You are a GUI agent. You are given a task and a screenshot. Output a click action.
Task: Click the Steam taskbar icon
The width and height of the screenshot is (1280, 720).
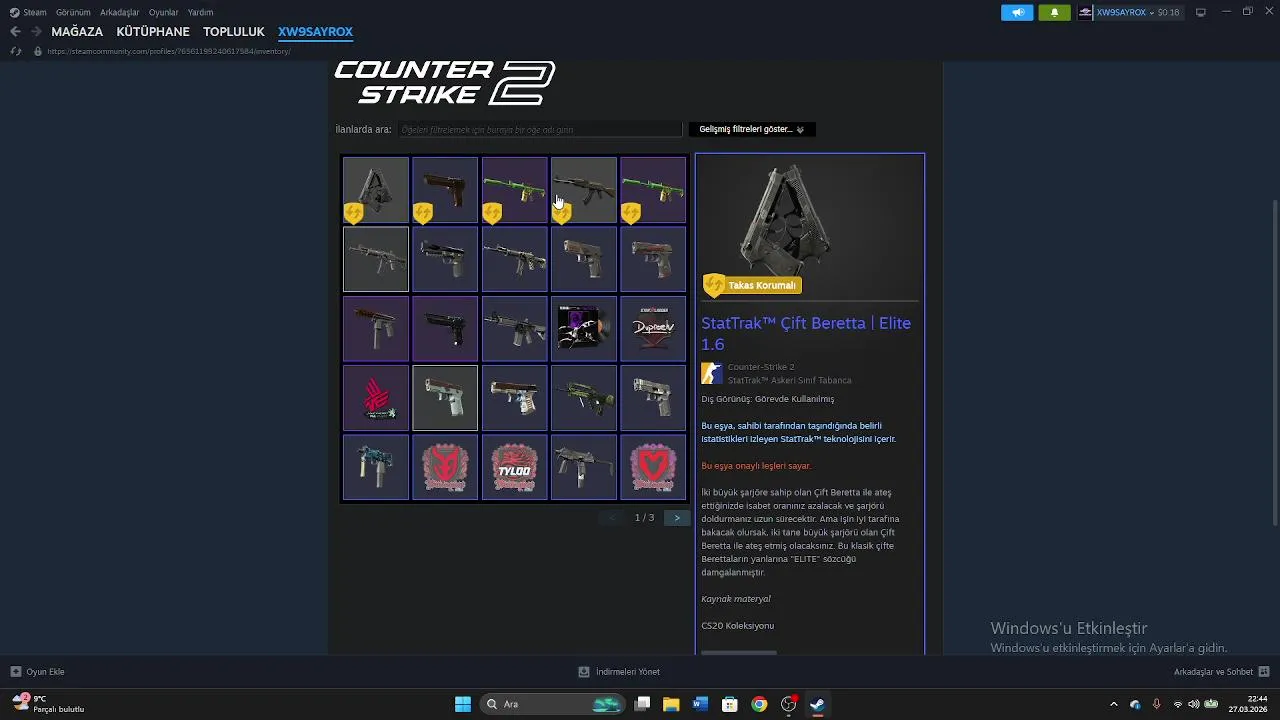coord(817,704)
